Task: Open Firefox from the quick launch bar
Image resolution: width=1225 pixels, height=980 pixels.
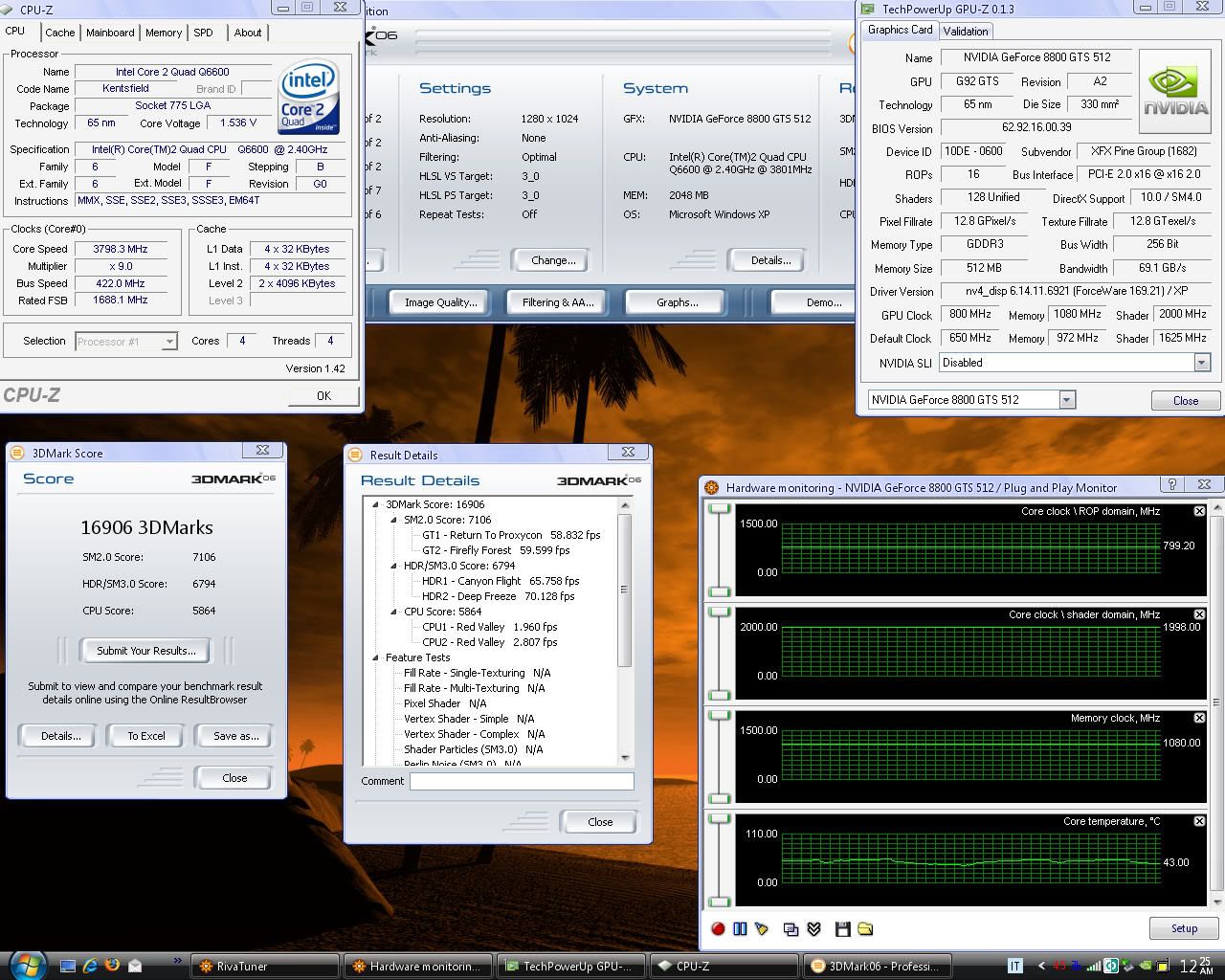Action: pos(112,966)
